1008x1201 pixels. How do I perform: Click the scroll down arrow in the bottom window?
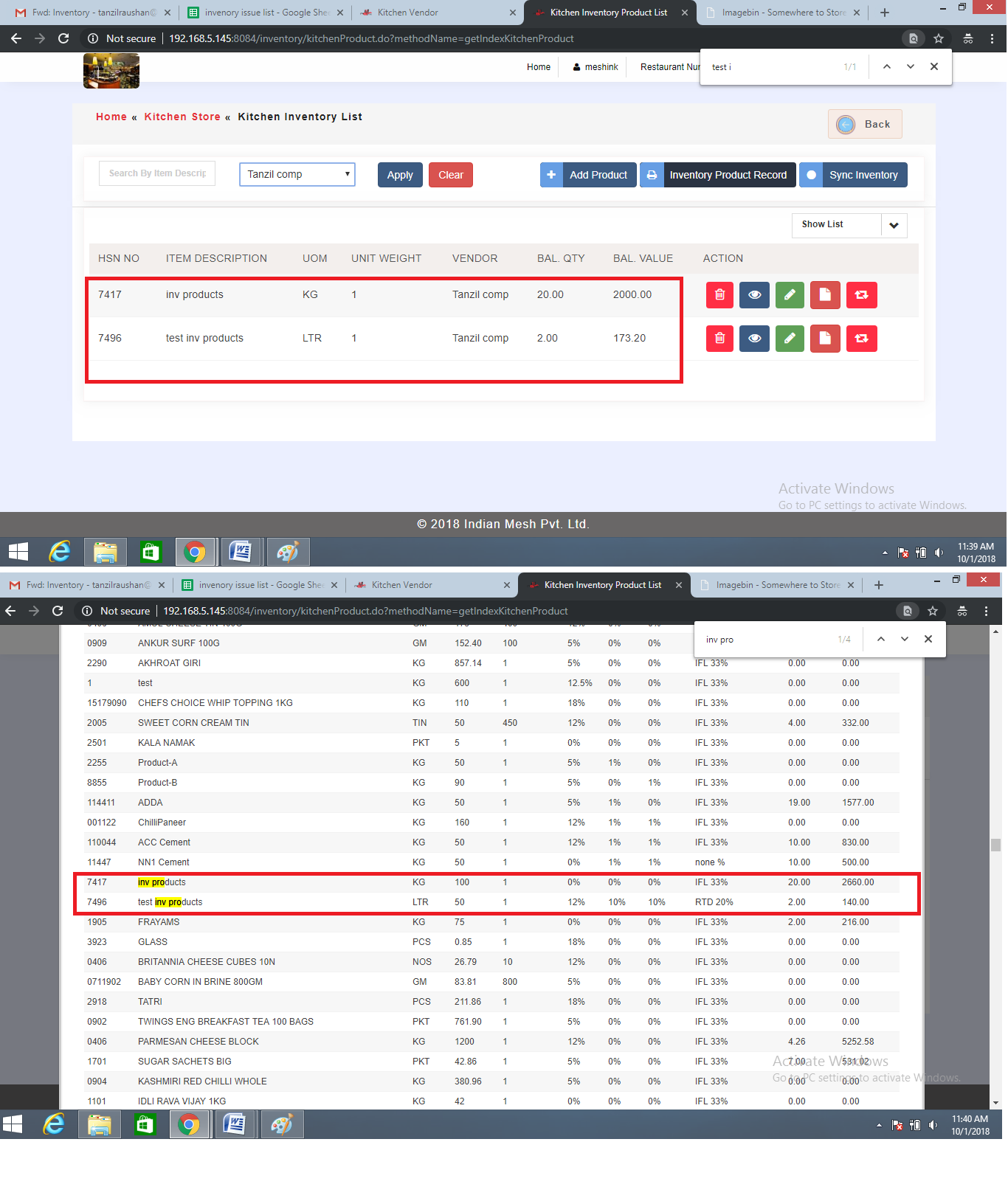pos(996,1103)
